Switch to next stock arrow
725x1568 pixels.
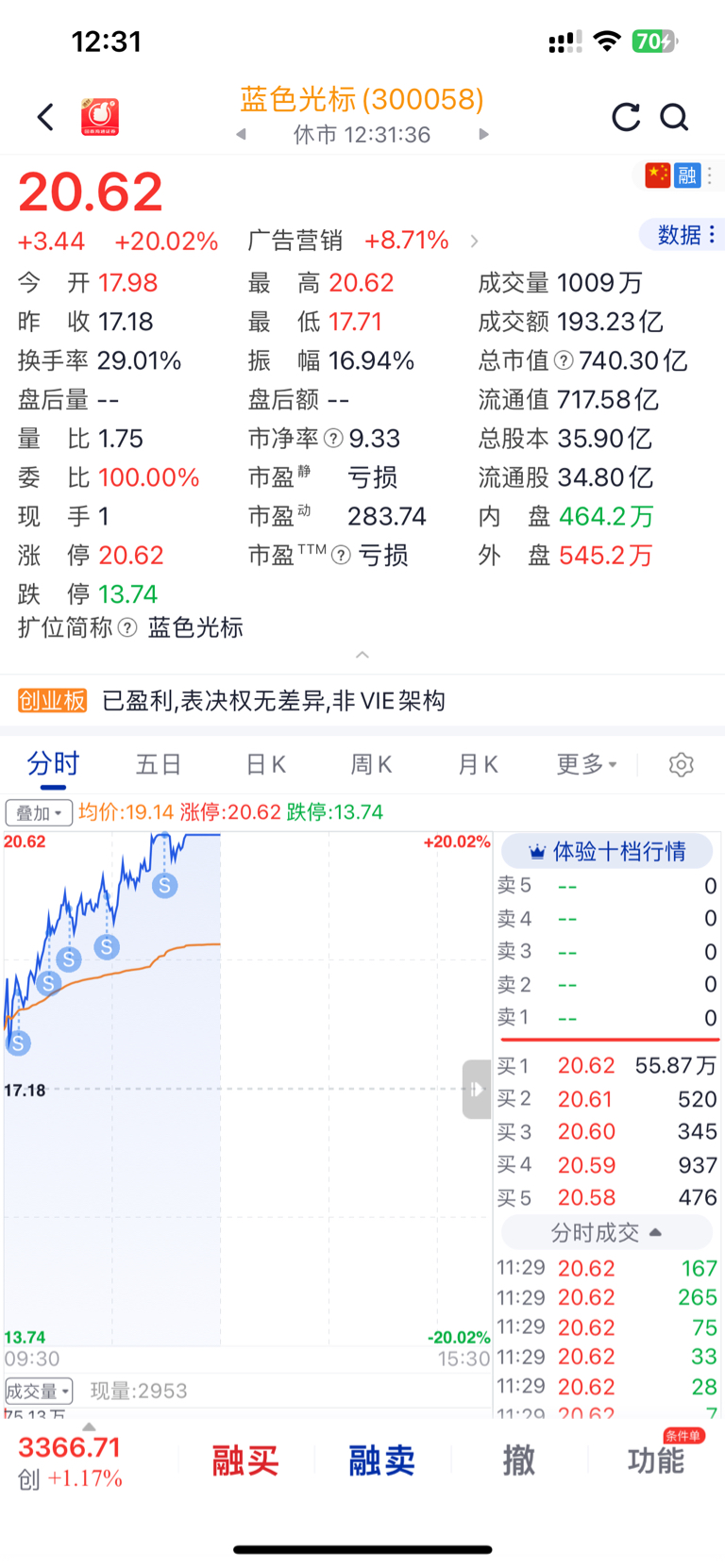483,134
